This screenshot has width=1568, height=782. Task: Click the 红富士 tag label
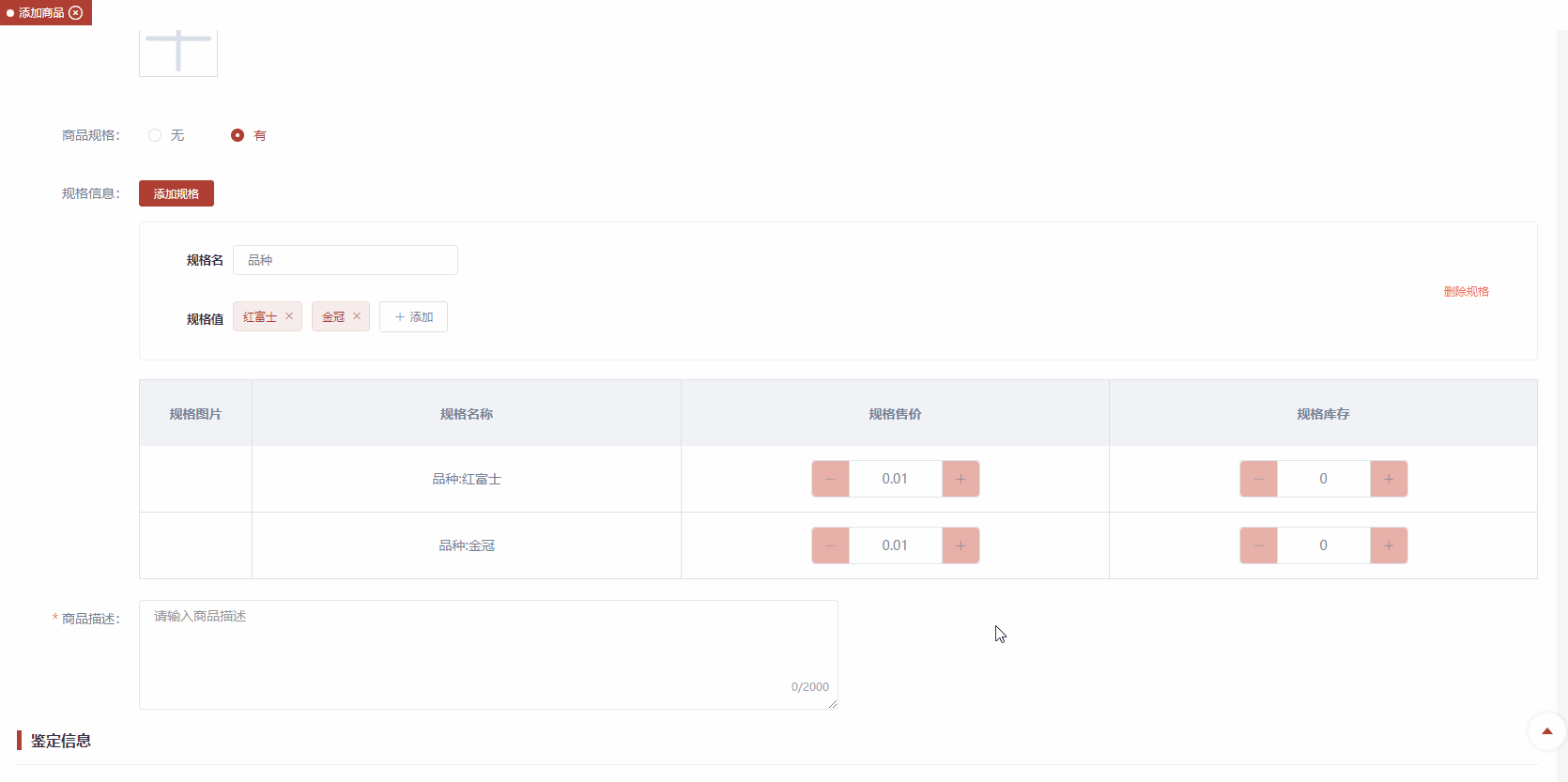260,317
